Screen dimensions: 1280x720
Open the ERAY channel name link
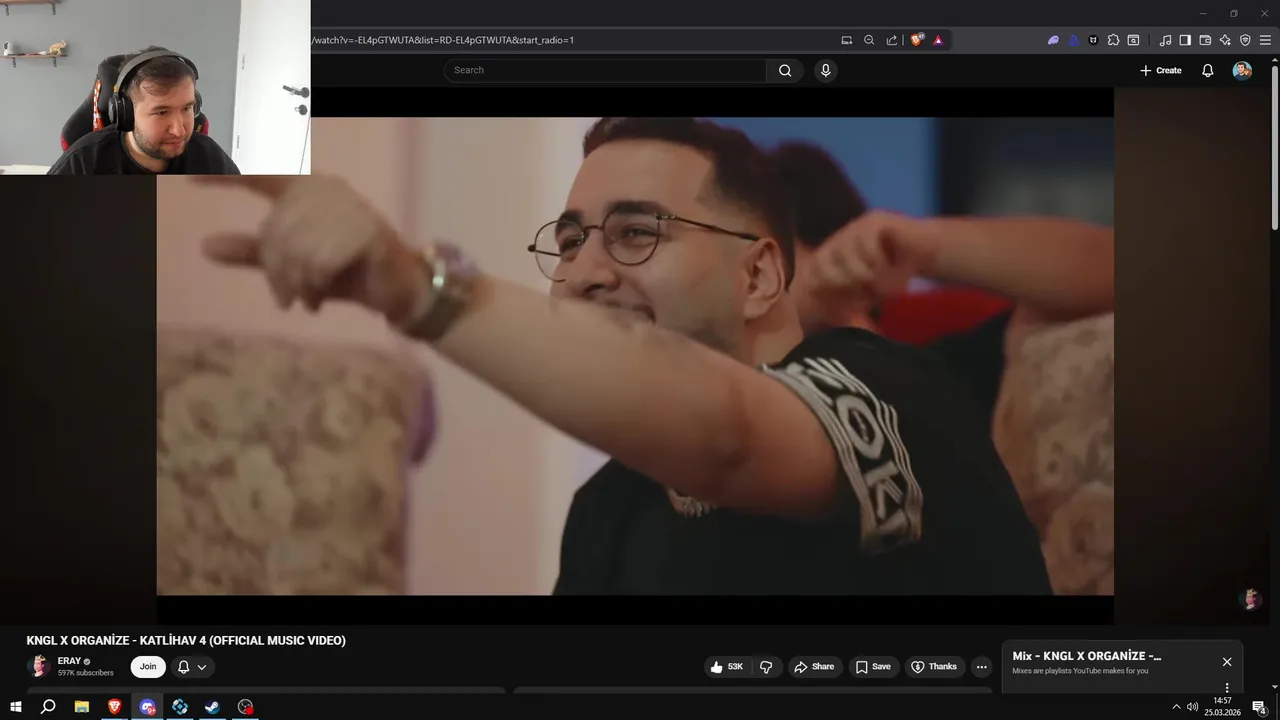pyautogui.click(x=69, y=661)
